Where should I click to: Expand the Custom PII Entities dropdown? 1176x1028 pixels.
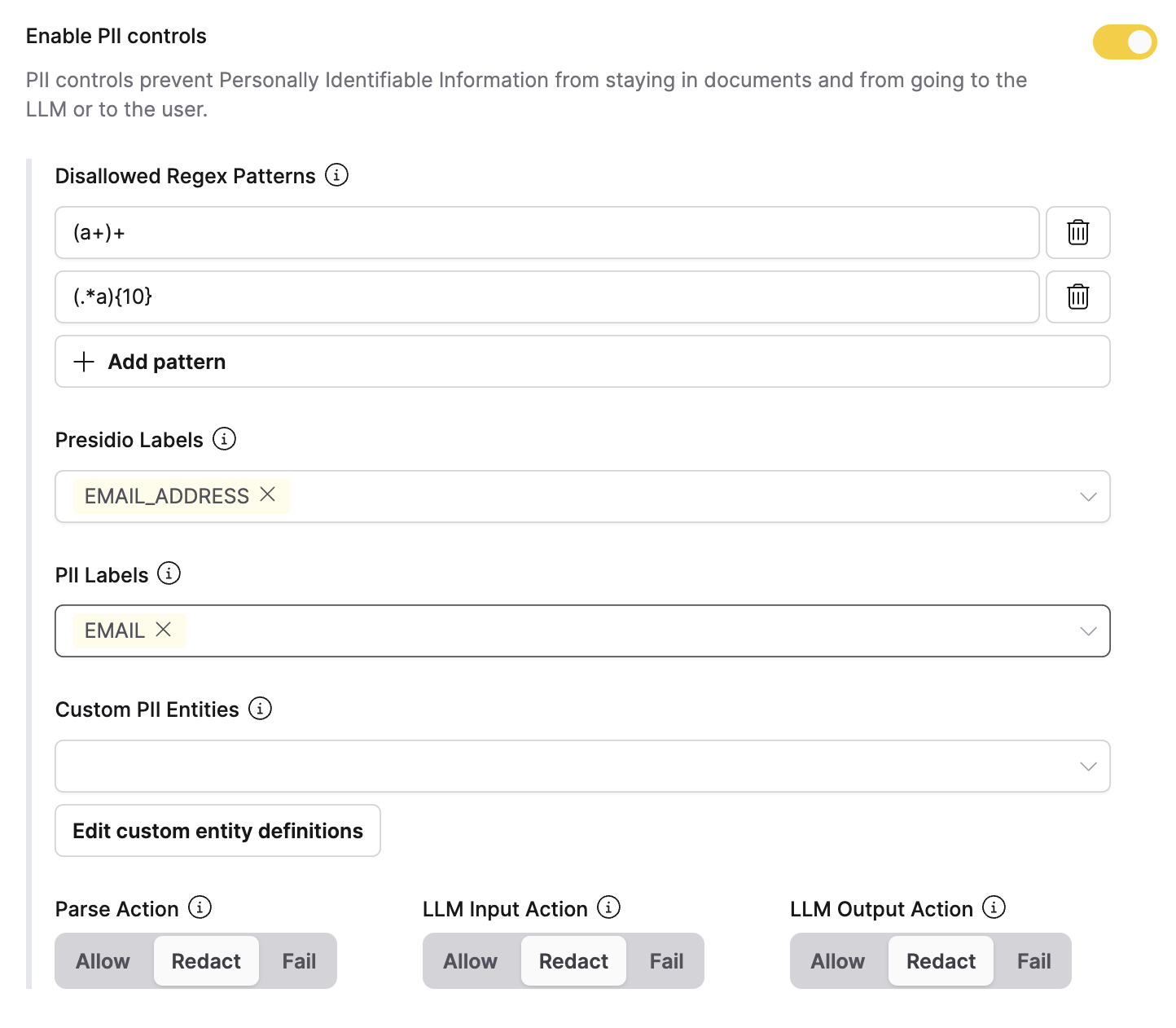pyautogui.click(x=1088, y=767)
